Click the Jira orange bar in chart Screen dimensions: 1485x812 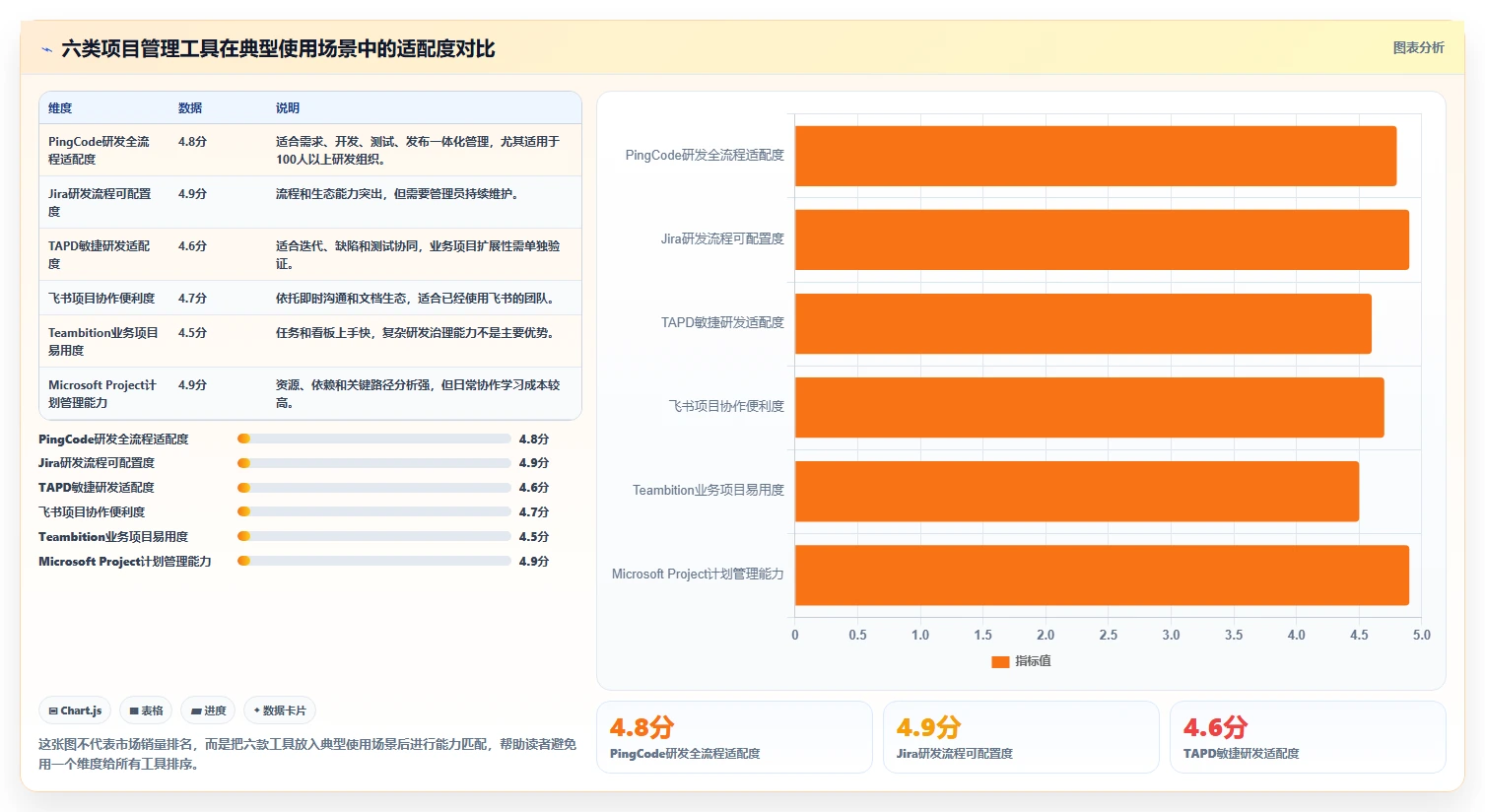click(1102, 239)
